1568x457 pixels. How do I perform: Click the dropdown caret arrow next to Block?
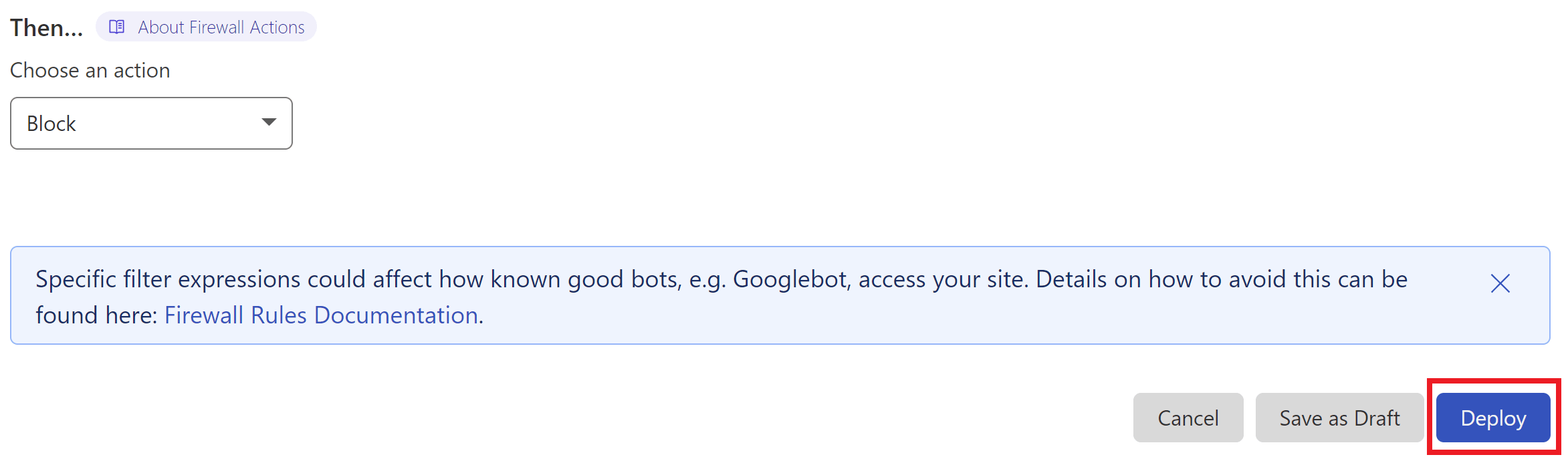269,122
